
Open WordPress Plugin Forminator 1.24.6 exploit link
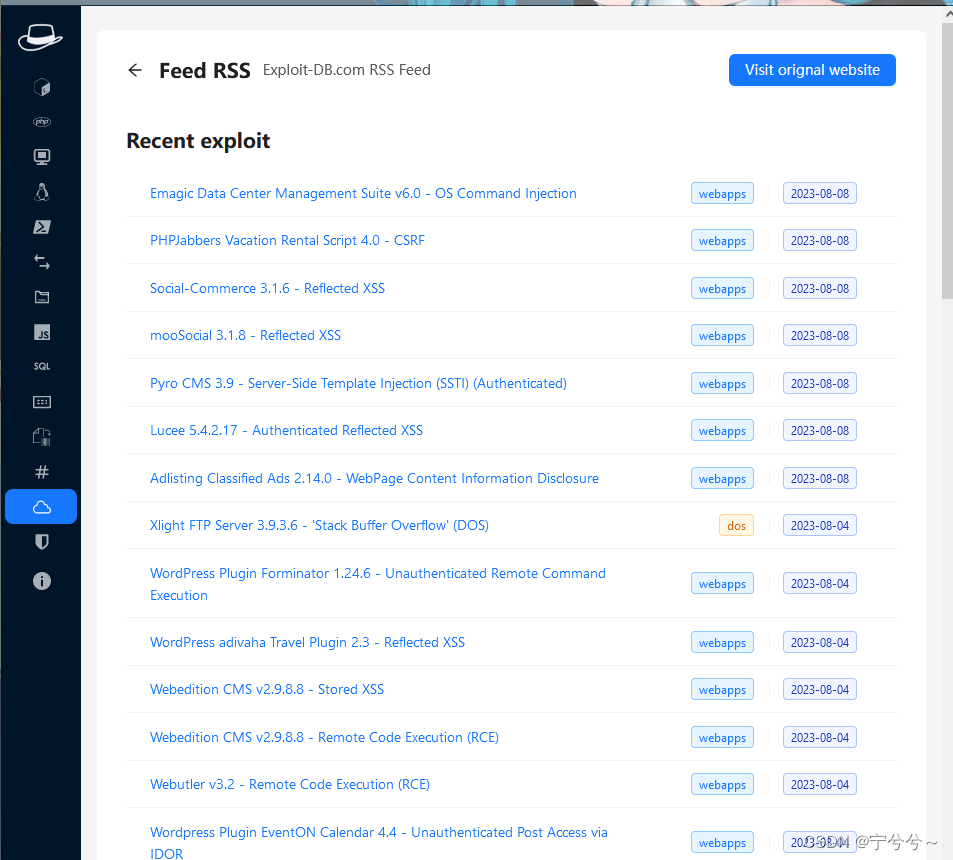(377, 584)
